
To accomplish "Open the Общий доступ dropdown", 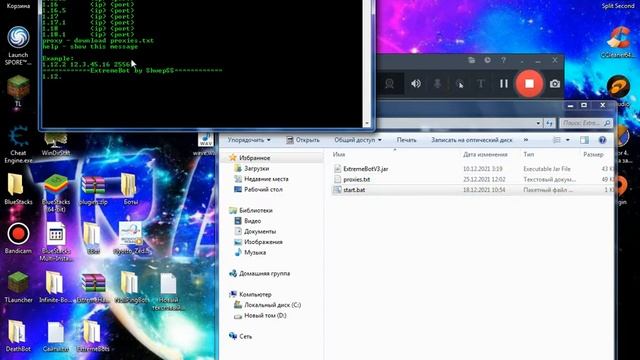I will [x=358, y=140].
